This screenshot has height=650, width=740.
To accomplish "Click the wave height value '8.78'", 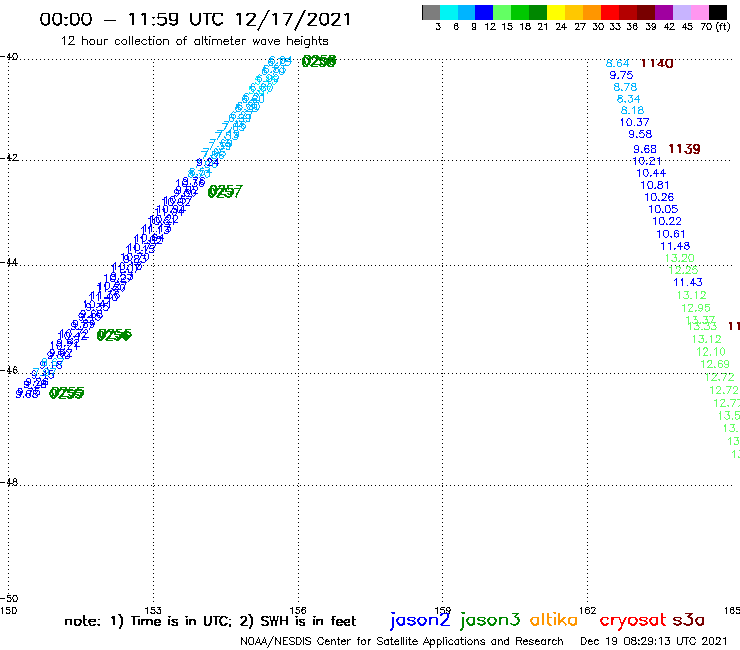I will point(625,87).
